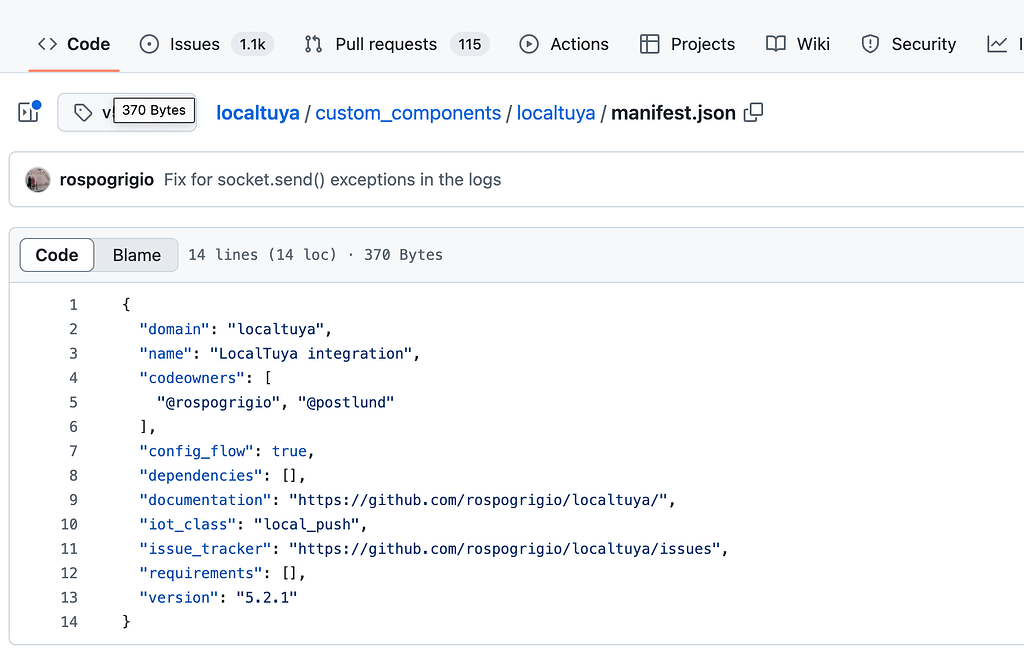Click the socket.send() fix commit message
This screenshot has height=648, width=1024.
click(x=334, y=179)
